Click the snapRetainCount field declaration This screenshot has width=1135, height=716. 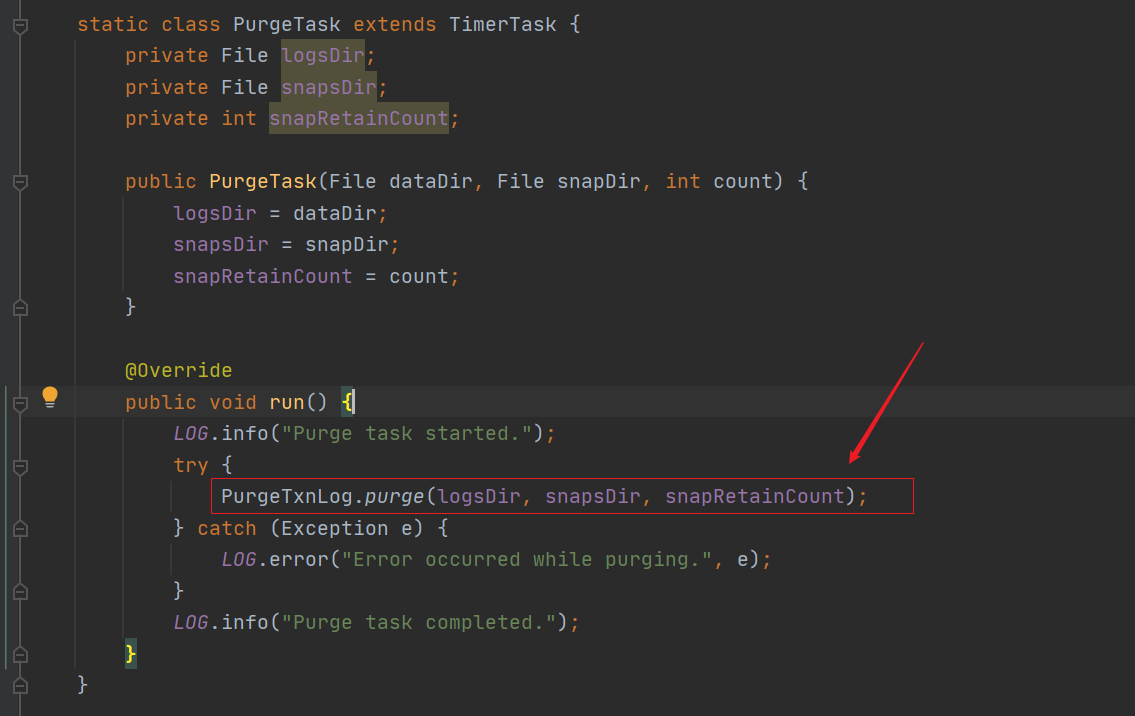359,119
